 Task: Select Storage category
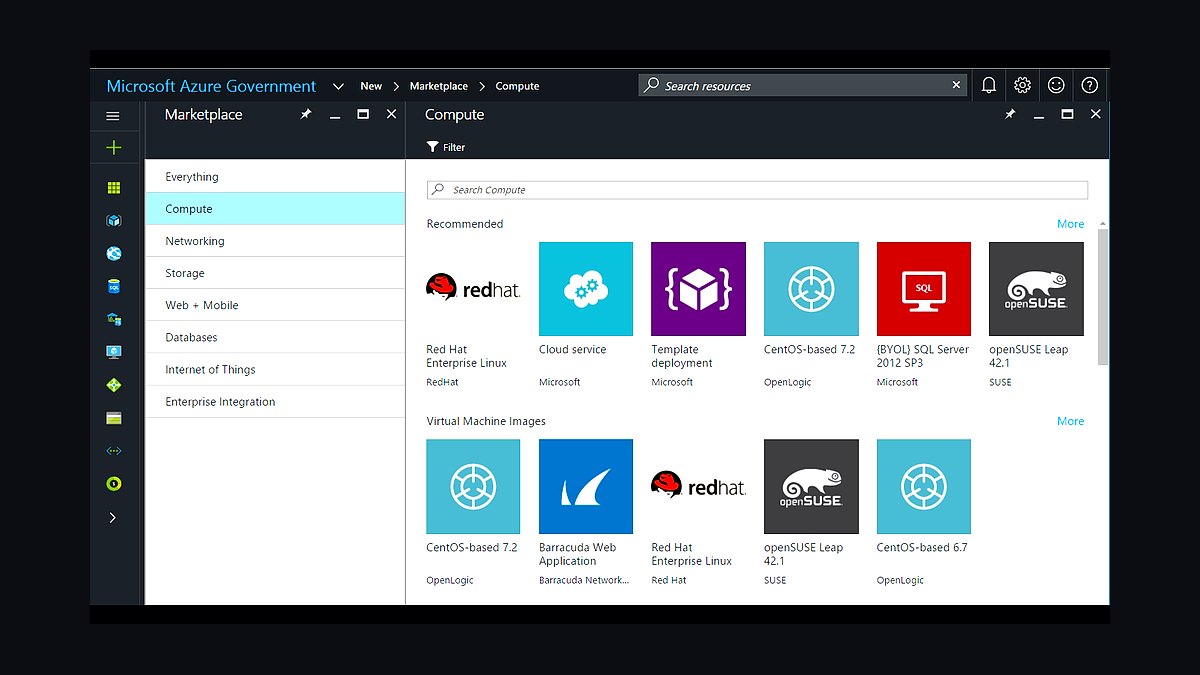coord(275,273)
